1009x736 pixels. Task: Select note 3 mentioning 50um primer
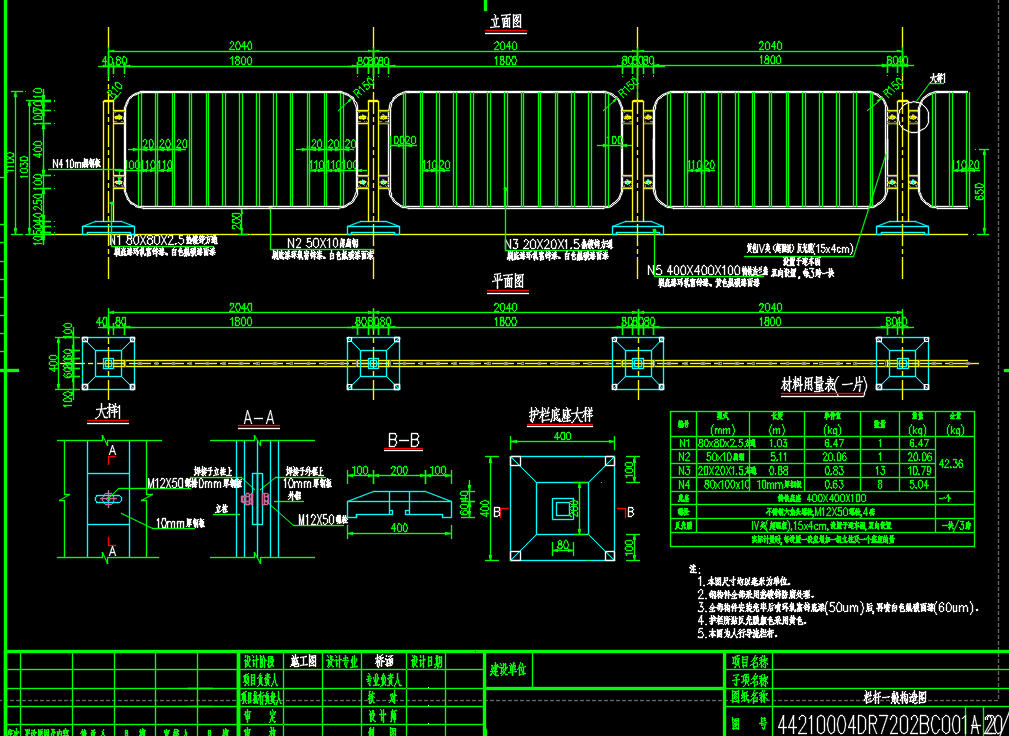point(840,606)
